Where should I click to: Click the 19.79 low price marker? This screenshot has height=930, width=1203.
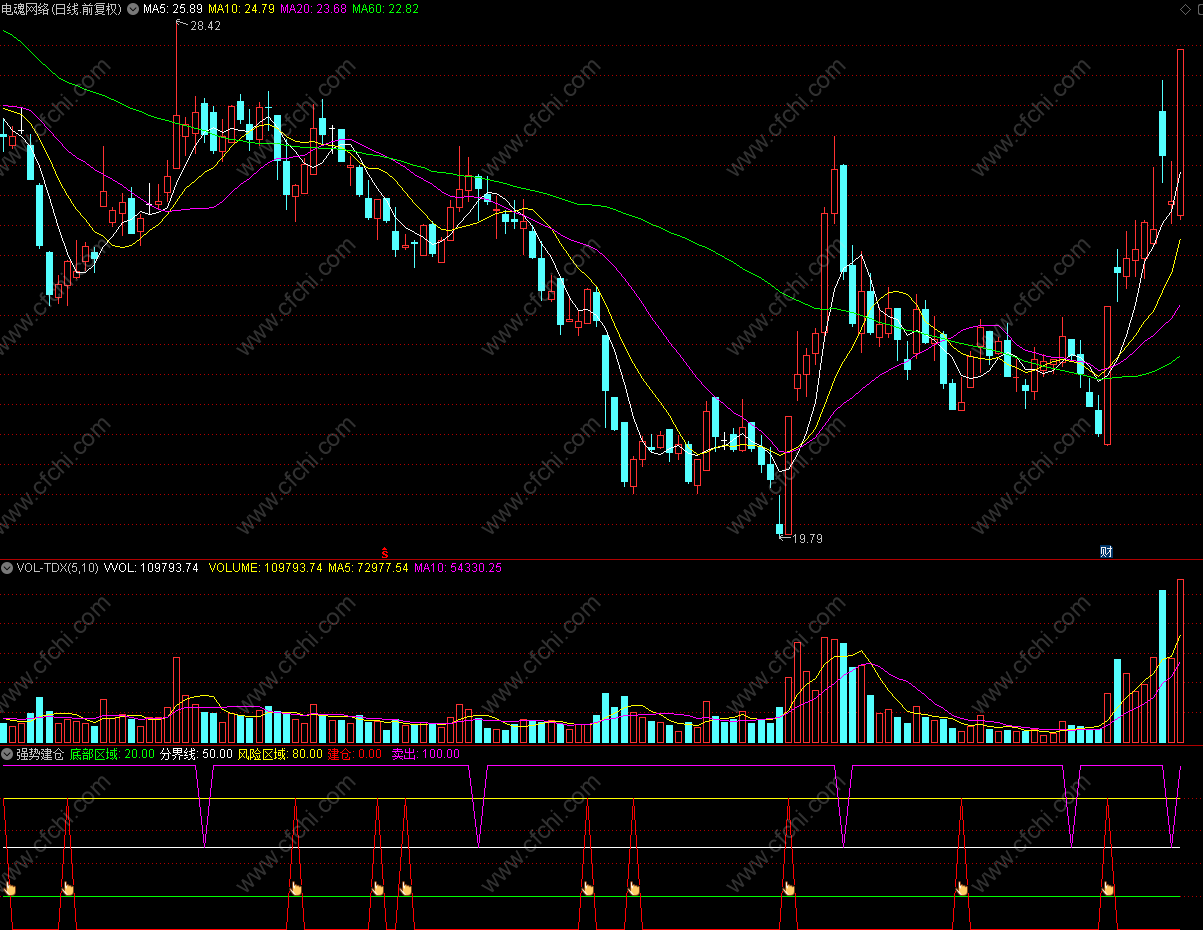[807, 539]
